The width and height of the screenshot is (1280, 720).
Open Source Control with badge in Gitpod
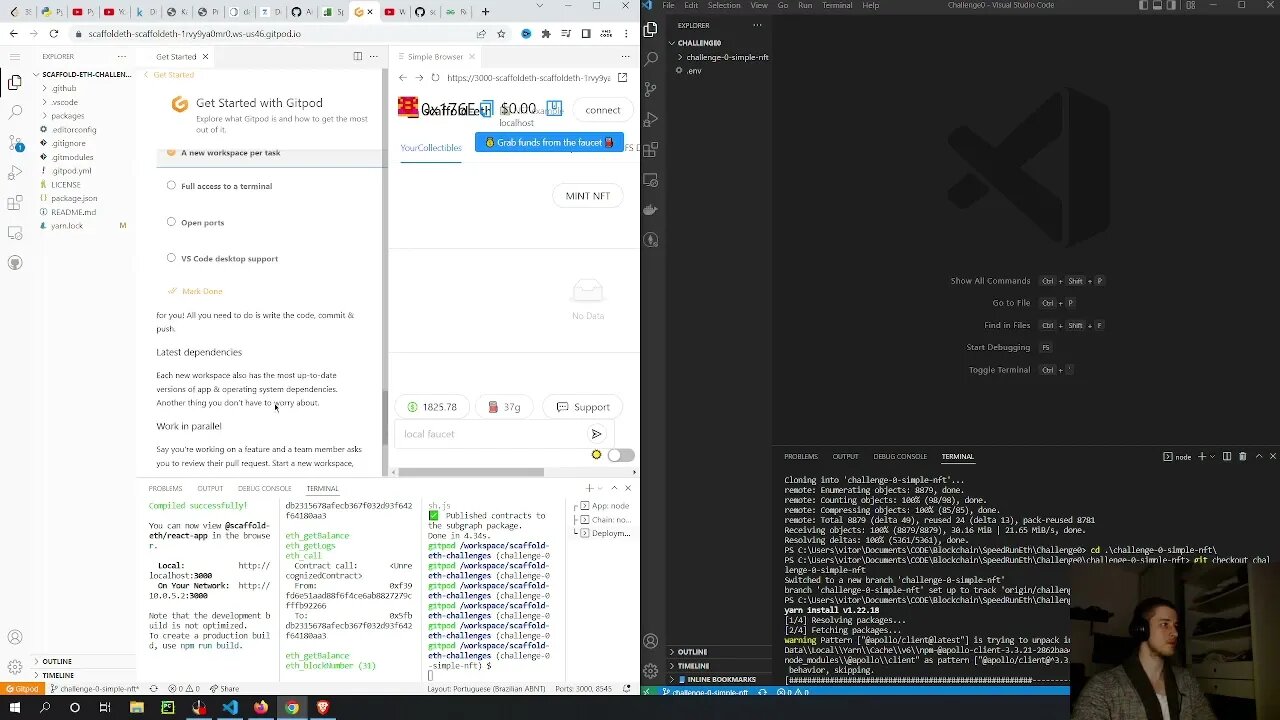[x=15, y=144]
